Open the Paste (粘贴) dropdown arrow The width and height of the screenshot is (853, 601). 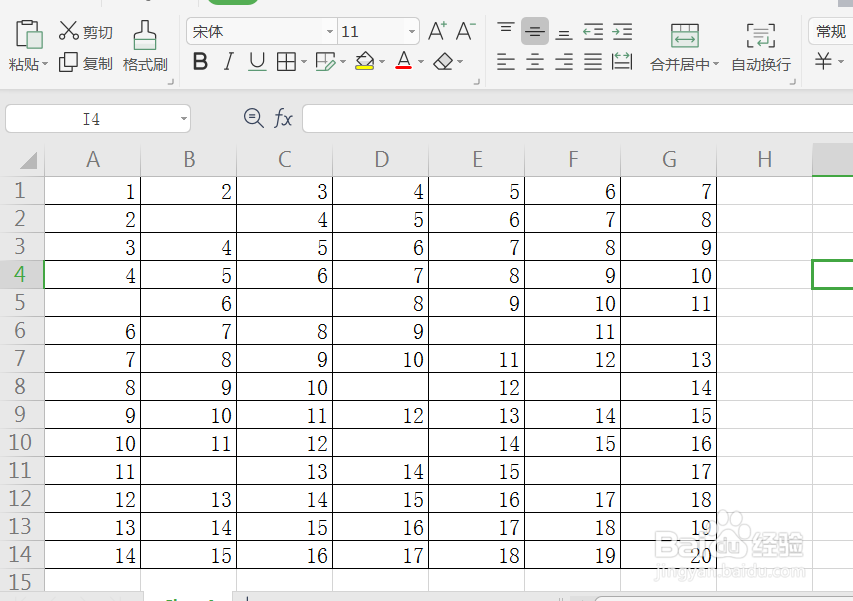coord(45,64)
